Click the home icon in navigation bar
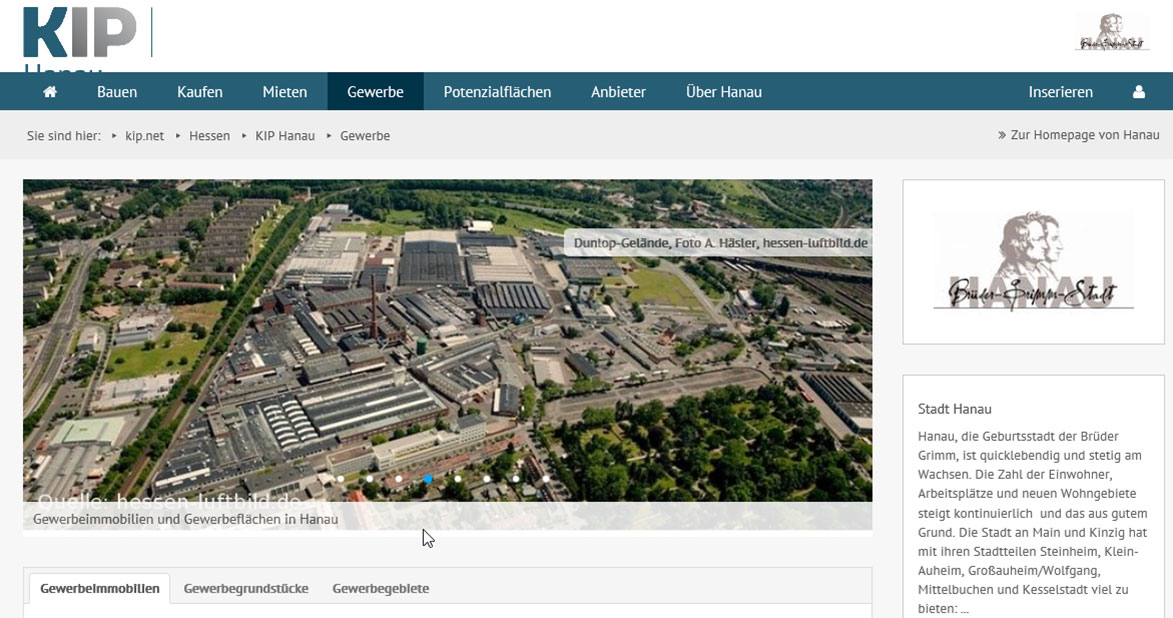The width and height of the screenshot is (1173, 618). pos(49,92)
